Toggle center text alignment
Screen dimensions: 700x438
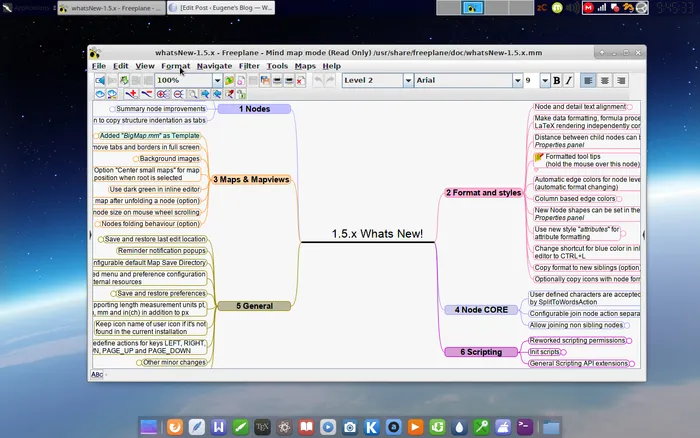click(x=604, y=80)
